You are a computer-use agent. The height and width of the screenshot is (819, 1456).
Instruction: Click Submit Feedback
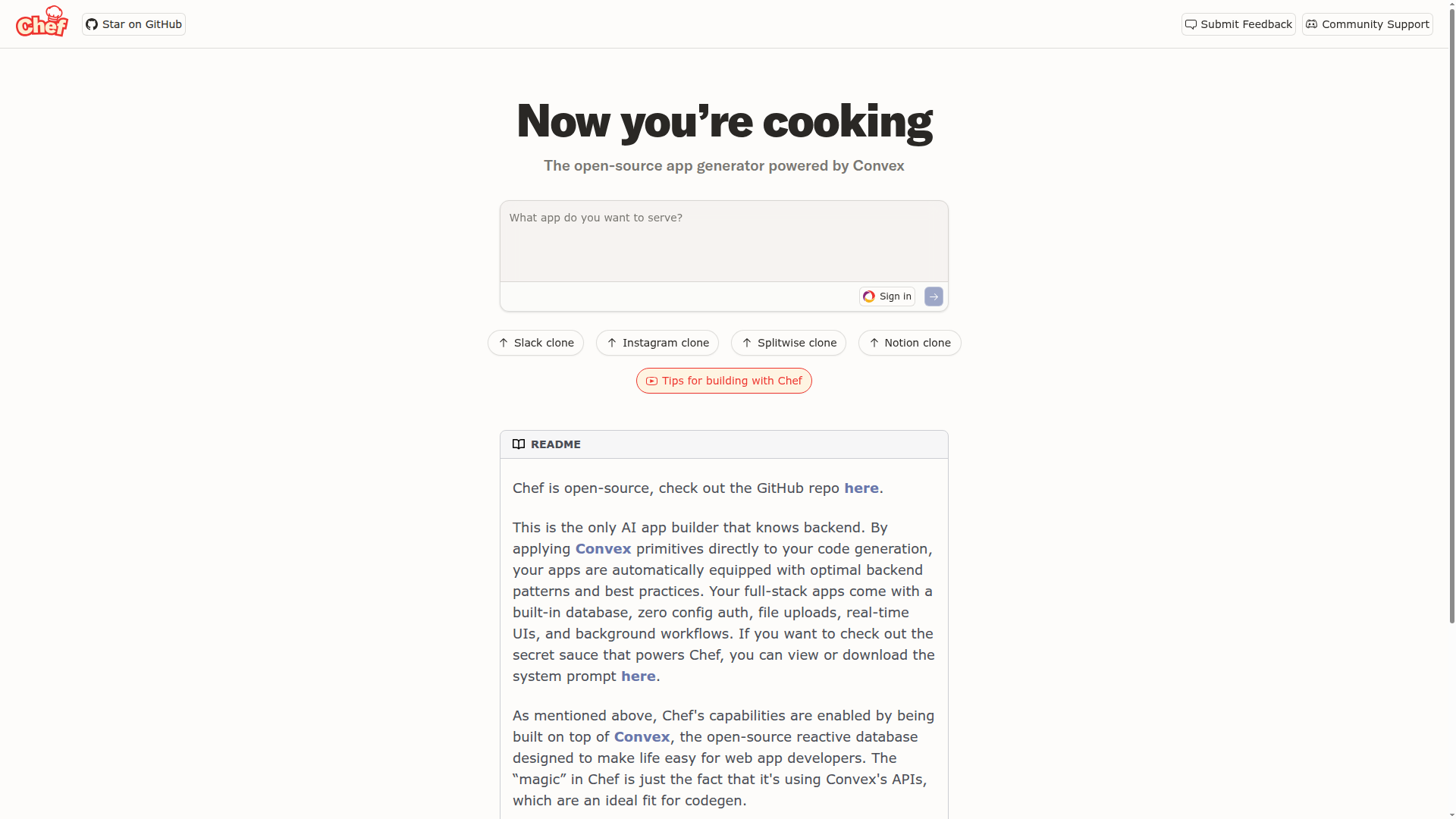[1238, 24]
